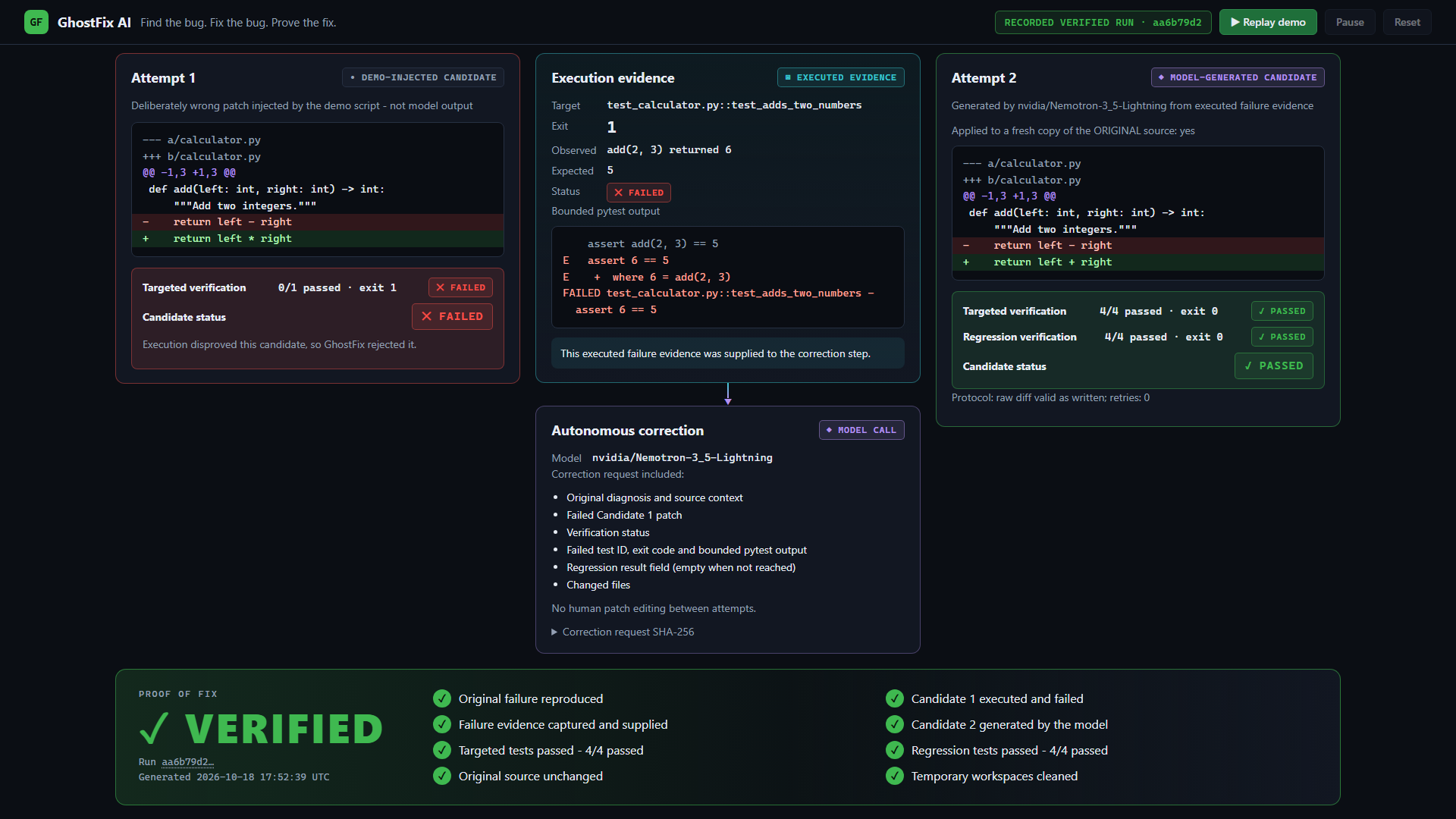Click the Attempt 1 removed line 'return left - right'
The image size is (1456, 819).
(x=318, y=221)
